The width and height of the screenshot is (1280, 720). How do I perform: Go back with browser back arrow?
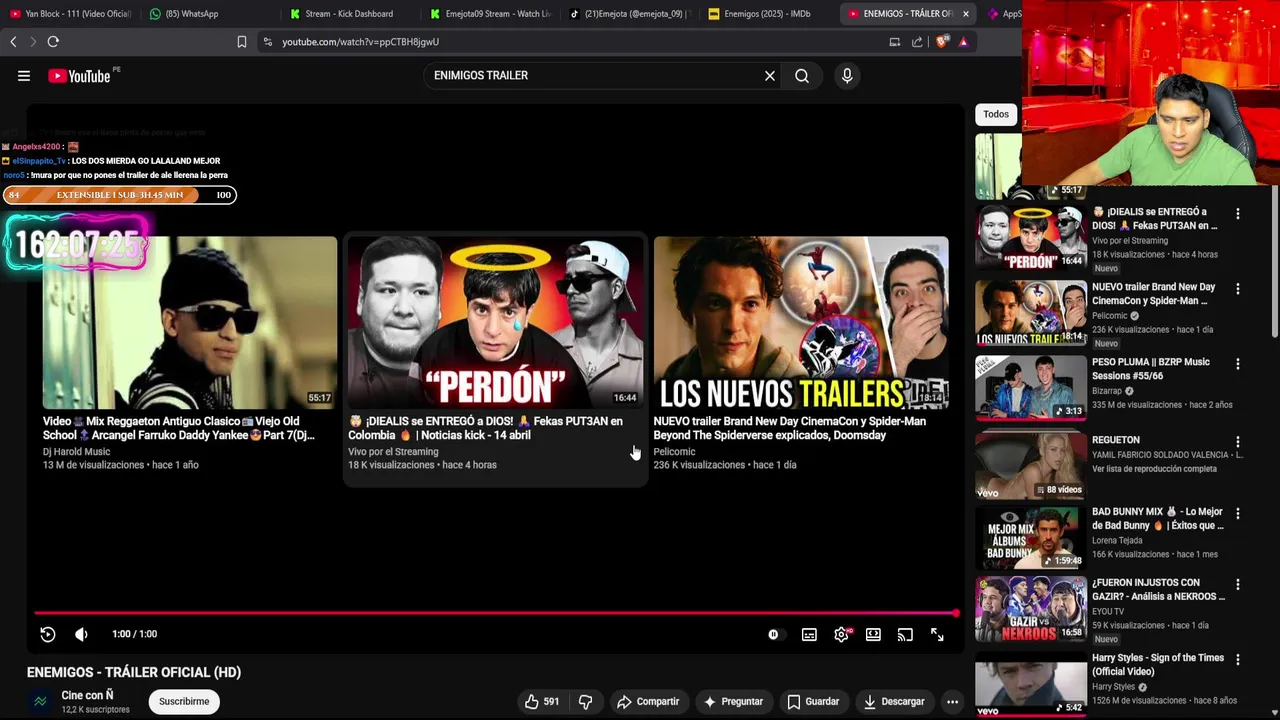[13, 42]
